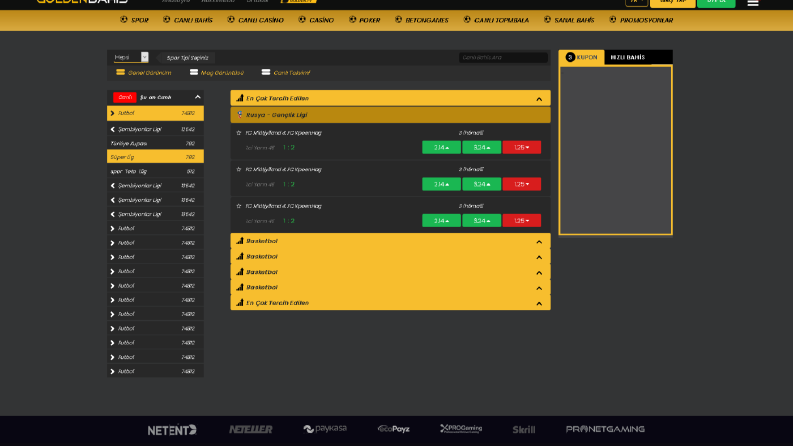Viewport: 793px width, 446px height.
Task: Open the CANLI TOMBALA page
Action: click(502, 20)
